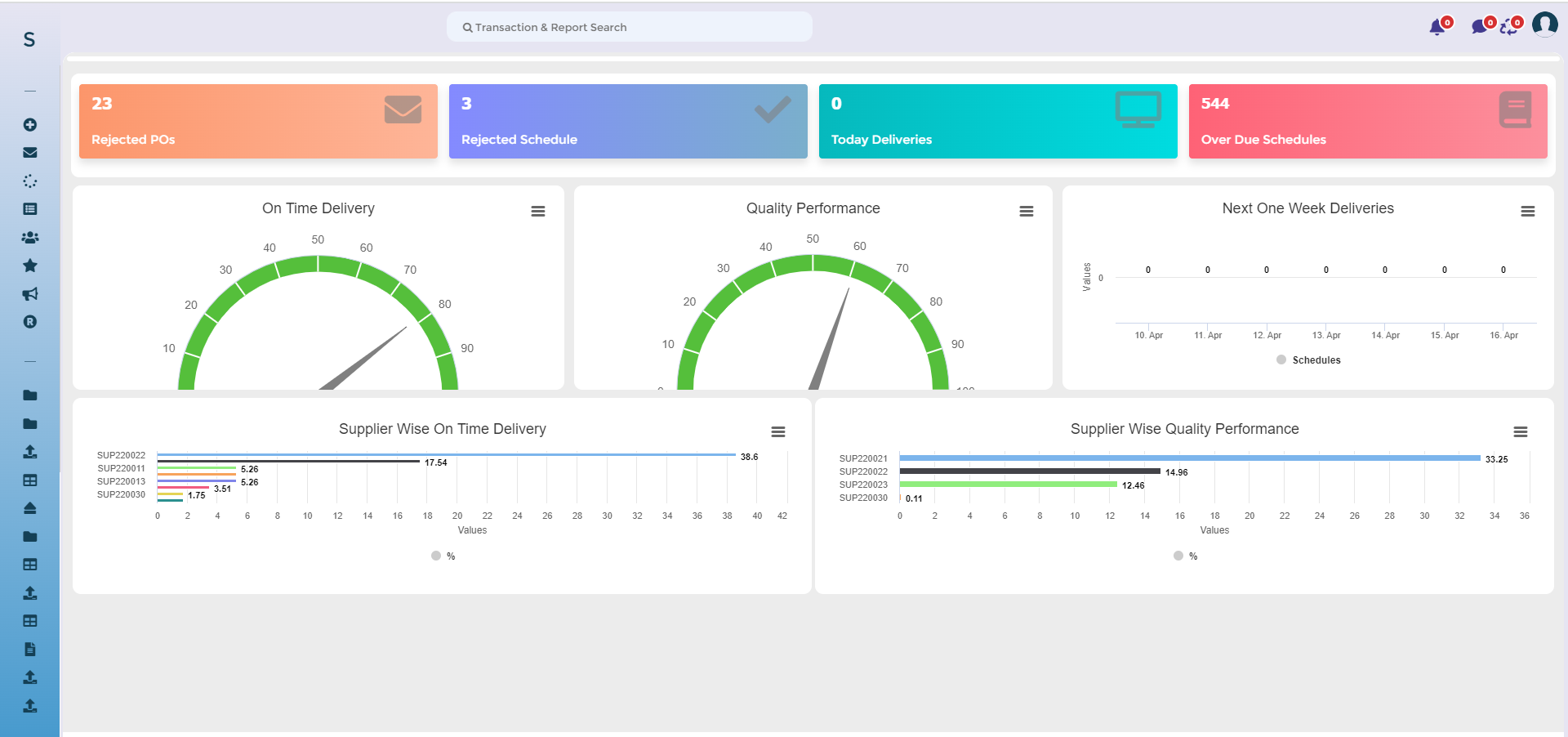The width and height of the screenshot is (1568, 737).
Task: Open Quality Performance chart hamburger menu
Action: (x=1027, y=212)
